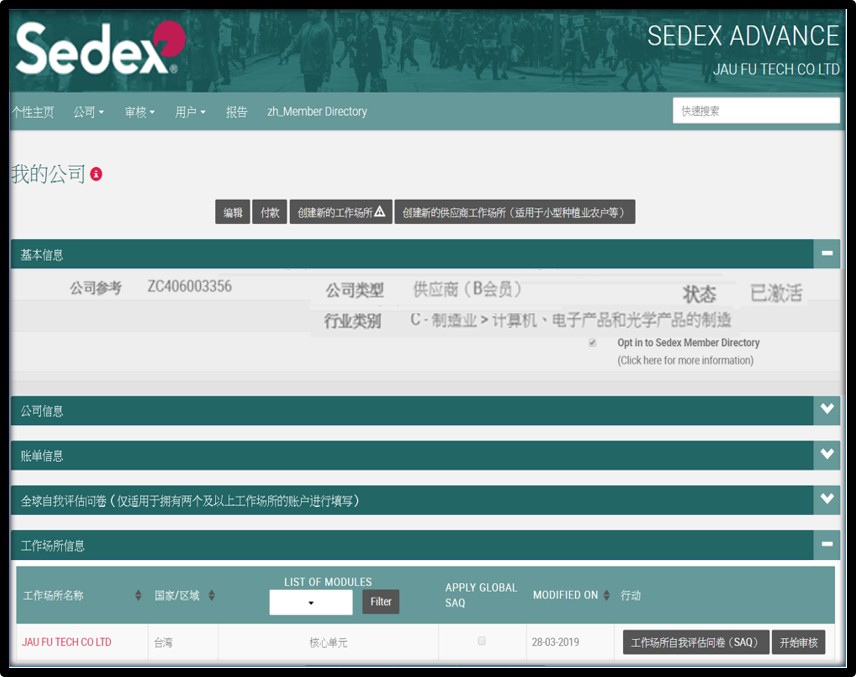This screenshot has height=677, width=856.
Task: Open the 用户 dropdown menu
Action: pyautogui.click(x=190, y=112)
